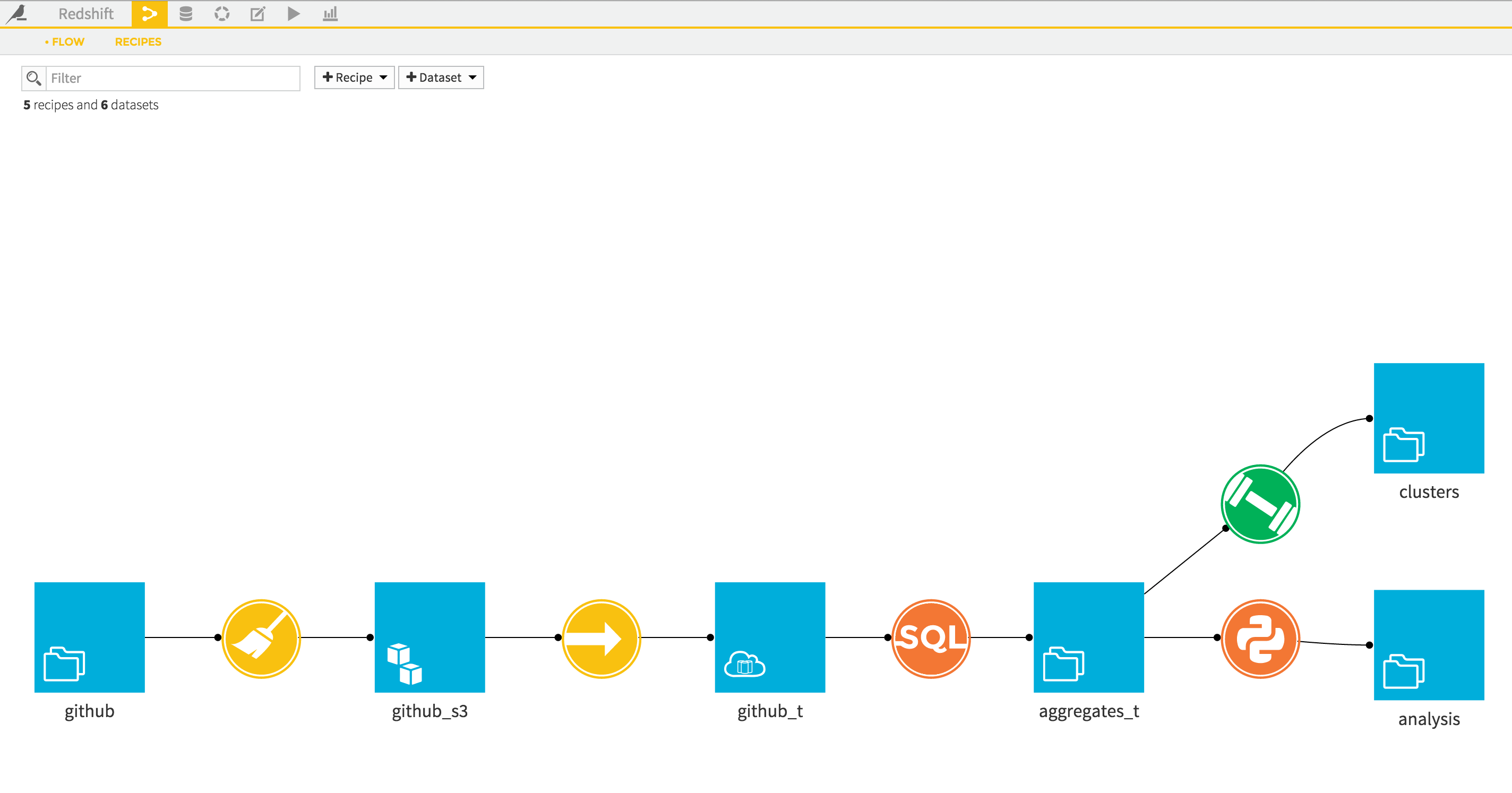
Task: Click the aggregates_t label text
Action: pos(1088,711)
